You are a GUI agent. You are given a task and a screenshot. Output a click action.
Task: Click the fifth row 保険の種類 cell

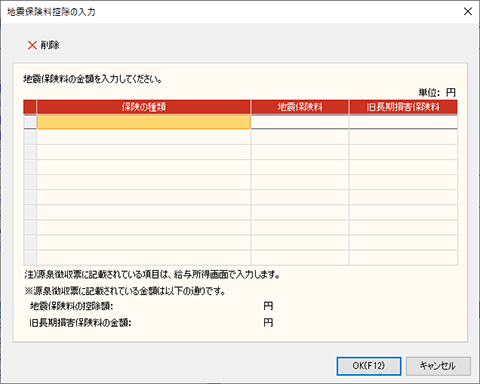[x=144, y=182]
